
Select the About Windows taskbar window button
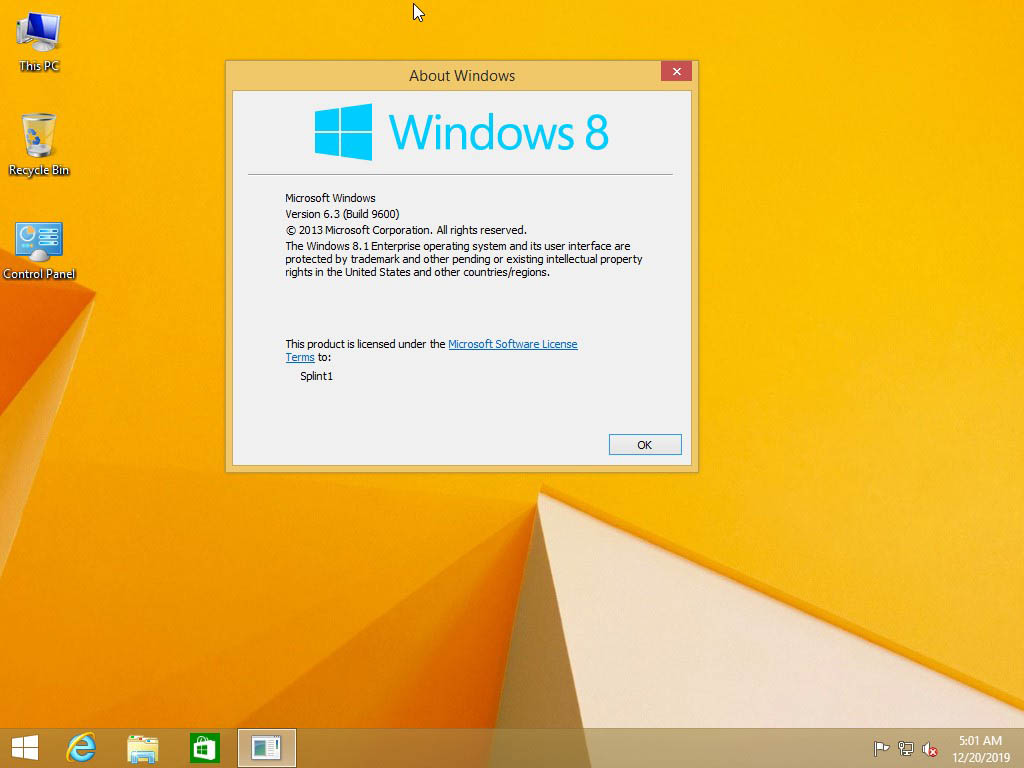[266, 748]
